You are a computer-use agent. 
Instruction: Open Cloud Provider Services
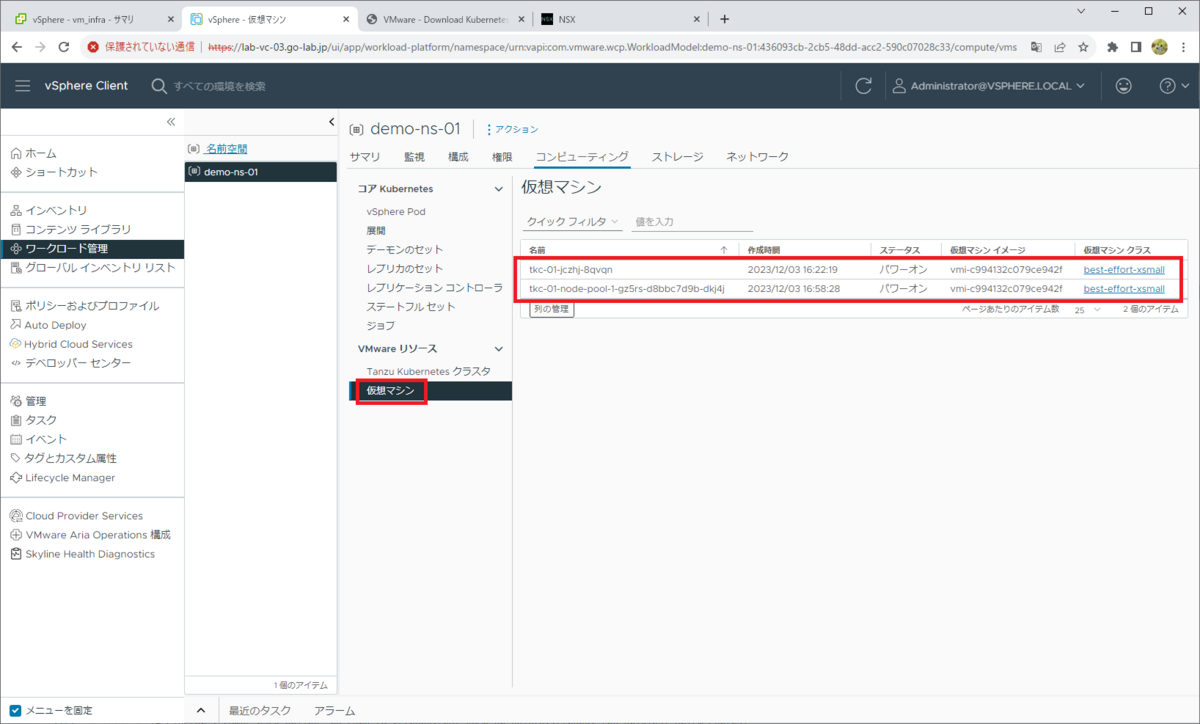(76, 516)
